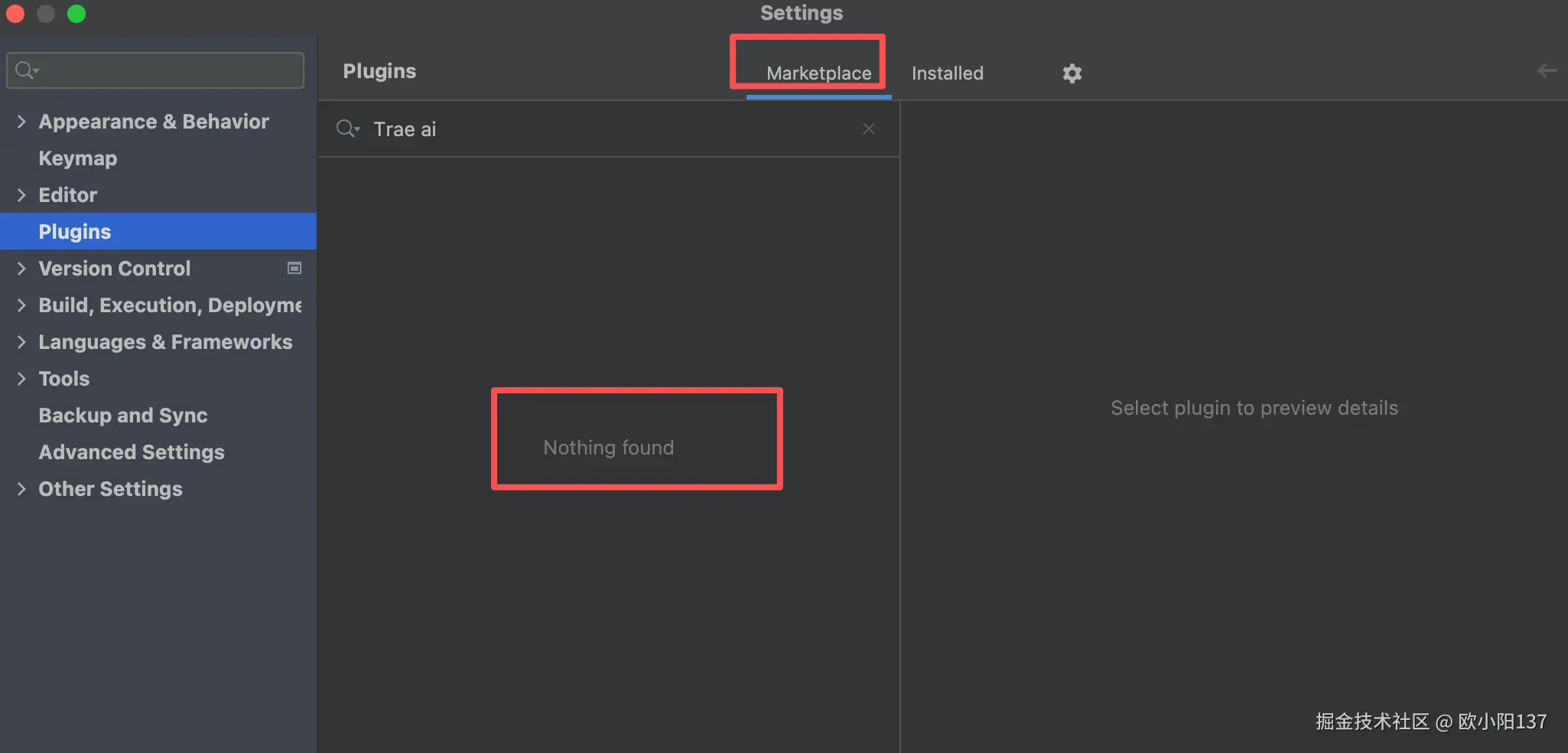Expand the Version Control chevron
Screen dimensions: 1568x753
(21, 269)
